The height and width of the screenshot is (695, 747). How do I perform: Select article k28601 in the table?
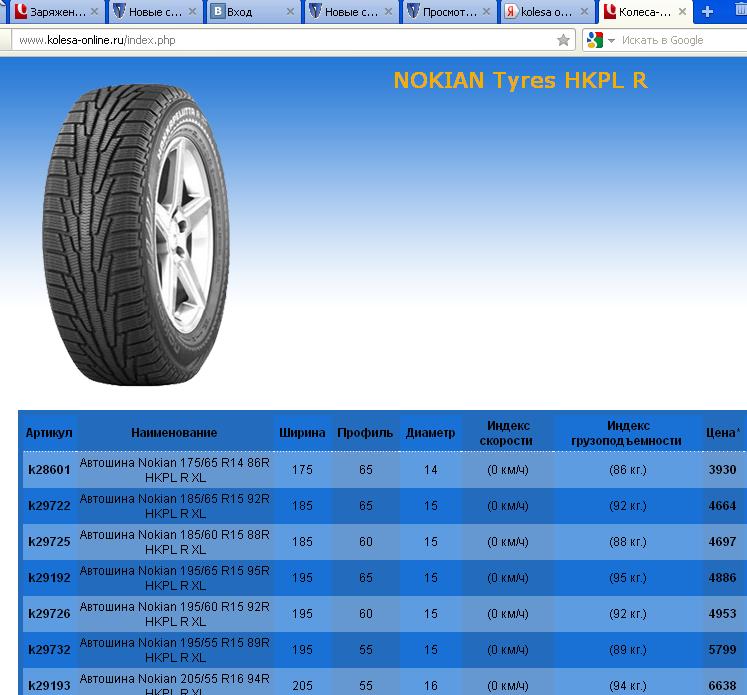click(x=49, y=469)
